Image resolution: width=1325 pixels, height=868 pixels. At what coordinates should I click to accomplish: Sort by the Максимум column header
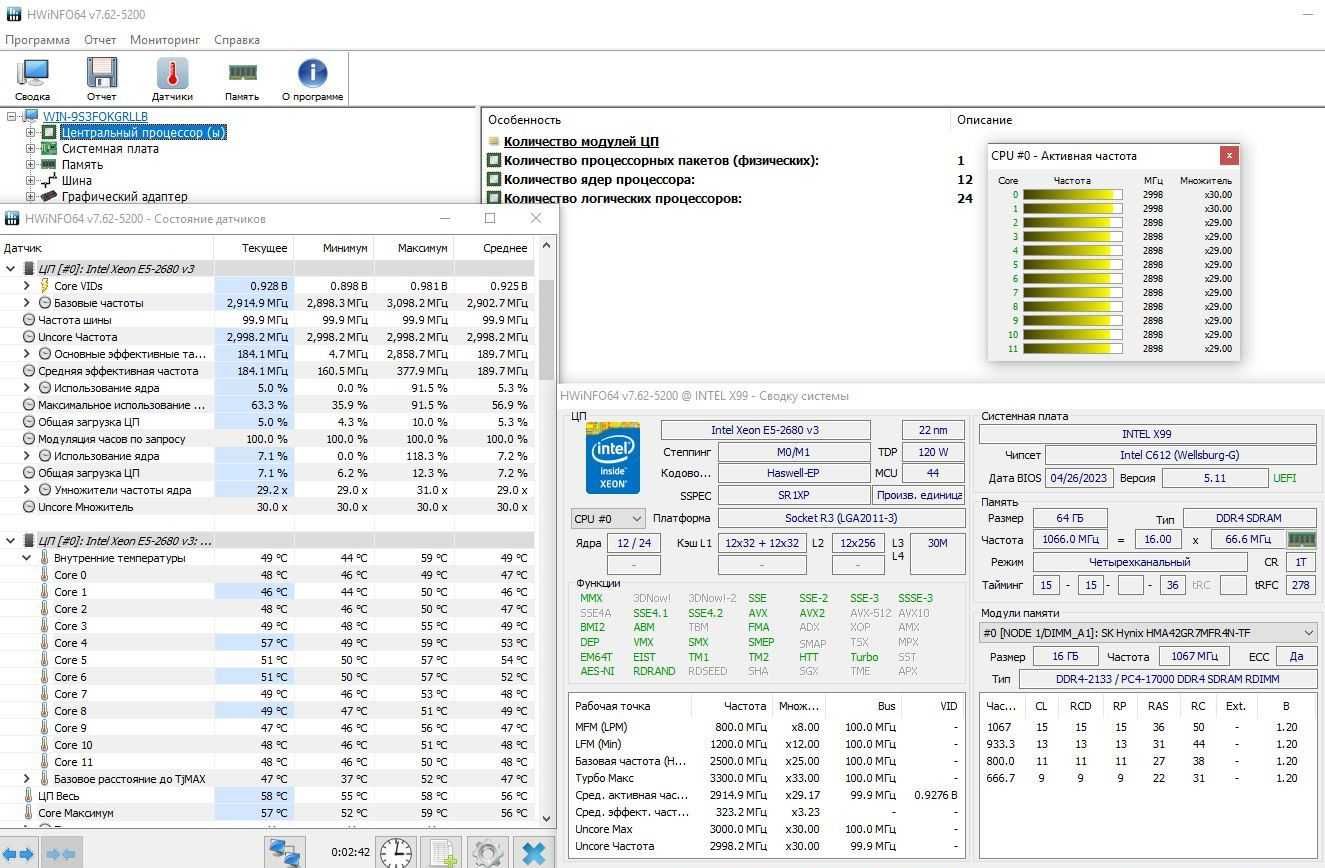click(x=414, y=247)
